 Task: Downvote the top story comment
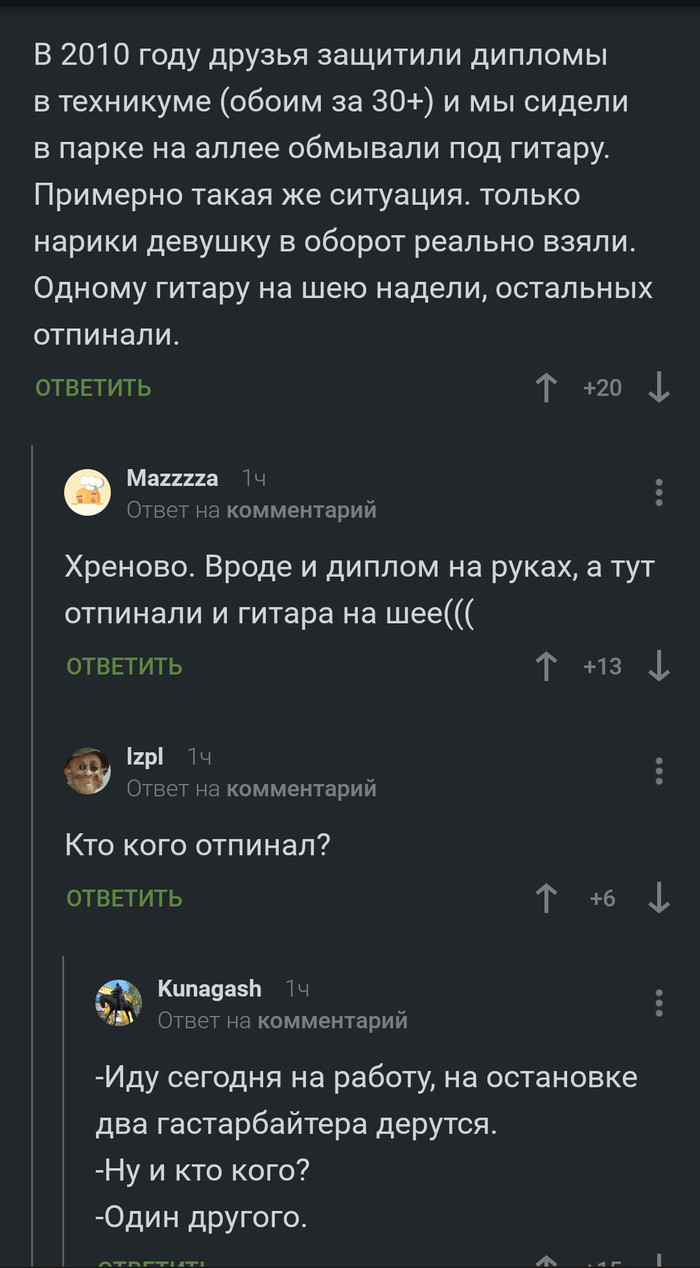[x=660, y=387]
